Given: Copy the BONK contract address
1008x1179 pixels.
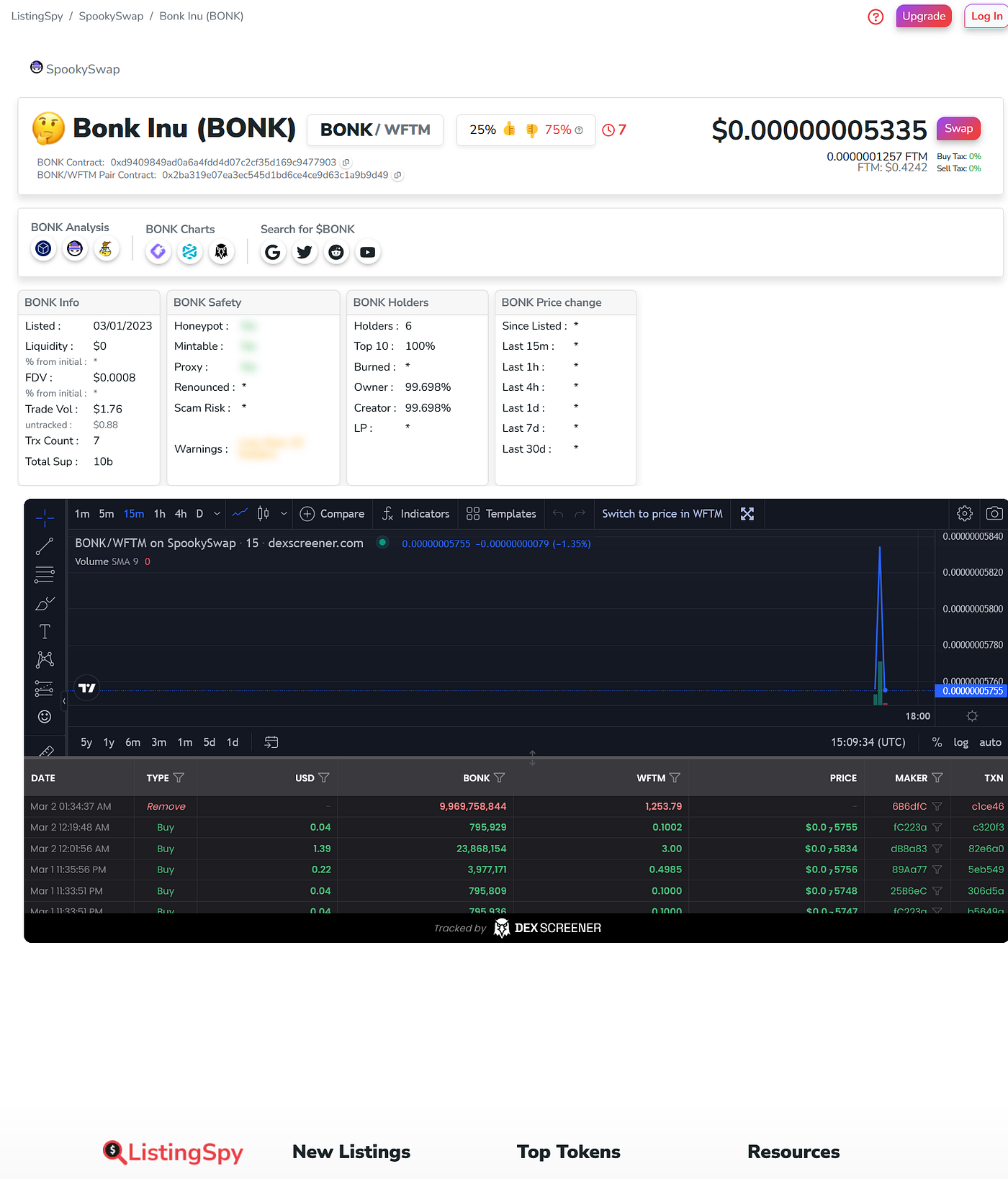Looking at the screenshot, I should pyautogui.click(x=346, y=163).
